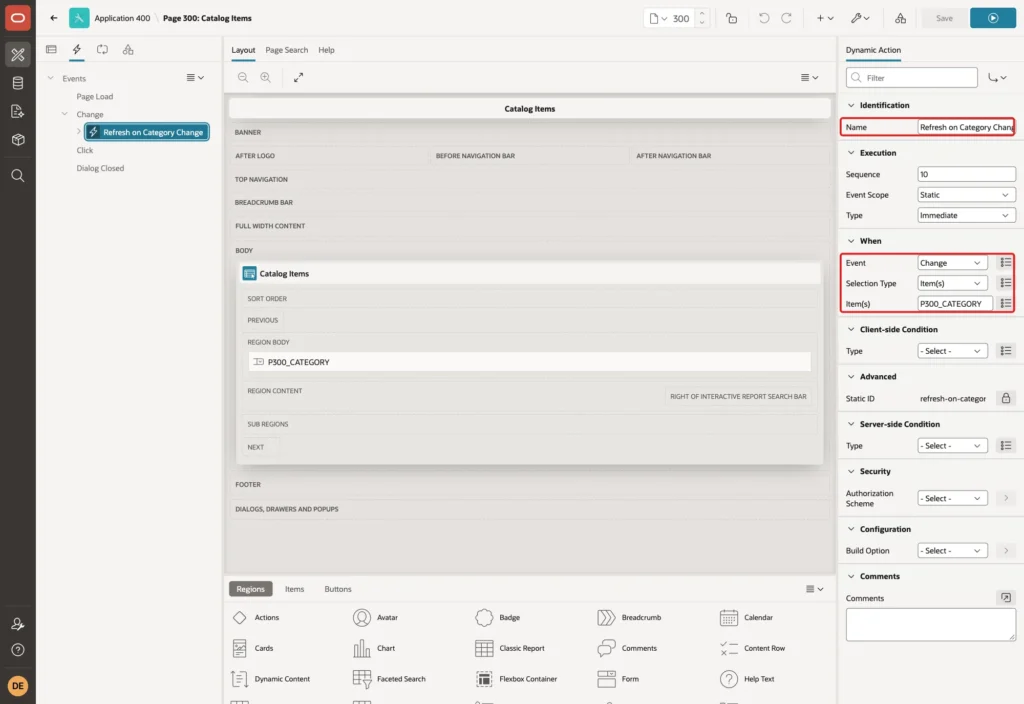Switch gallery to Regions tab
Screen dimensions: 1024x704
click(250, 589)
